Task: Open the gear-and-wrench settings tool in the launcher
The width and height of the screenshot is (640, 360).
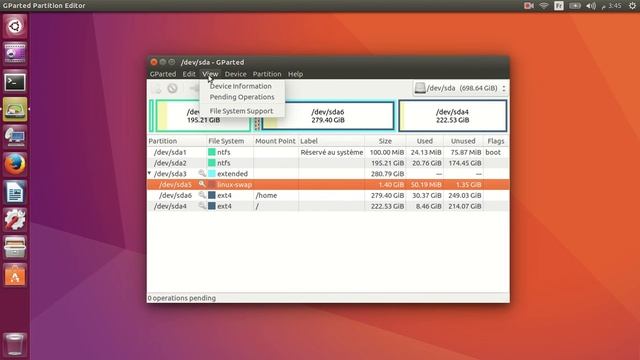Action: tap(15, 220)
